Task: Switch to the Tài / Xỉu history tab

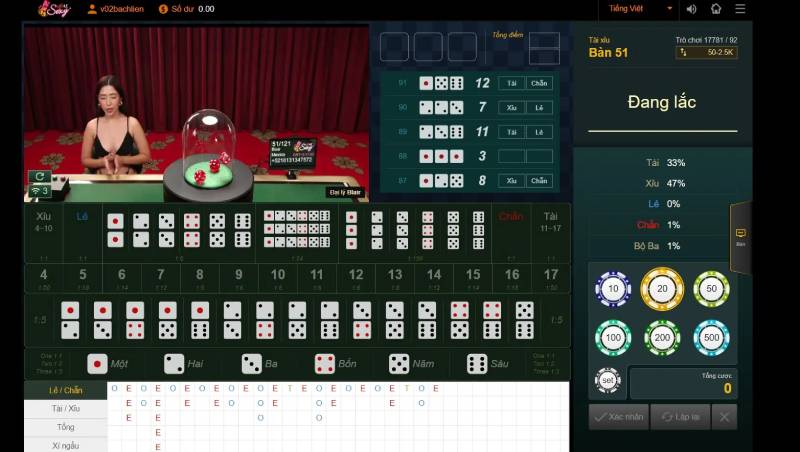Action: 66,408
